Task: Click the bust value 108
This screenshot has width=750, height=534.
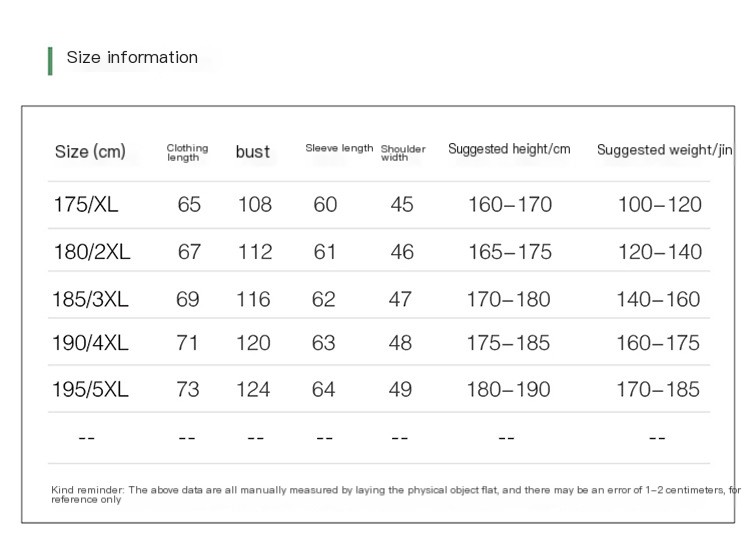Action: (x=255, y=205)
